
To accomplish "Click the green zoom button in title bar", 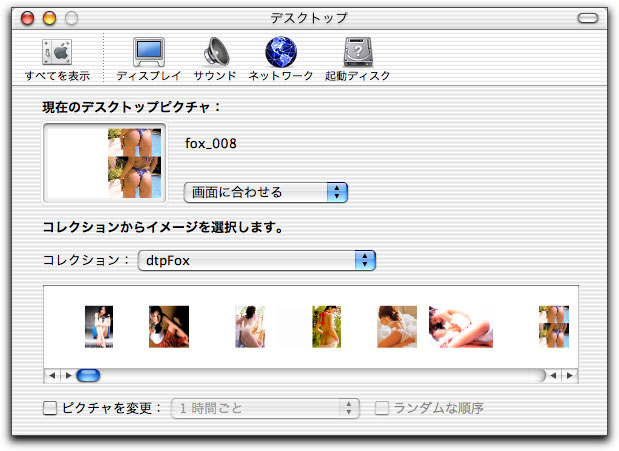I will tap(69, 18).
